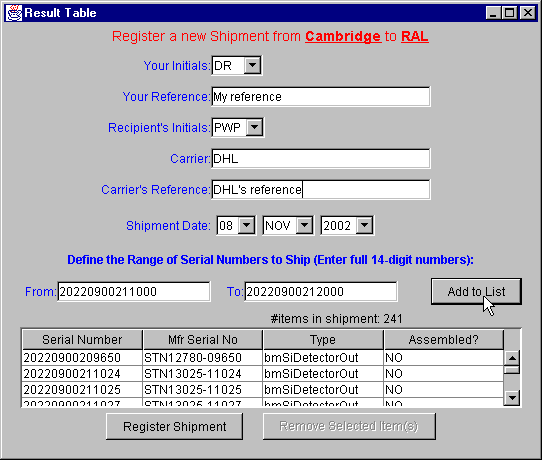
Task: Click the To serial number field
Action: 321,291
